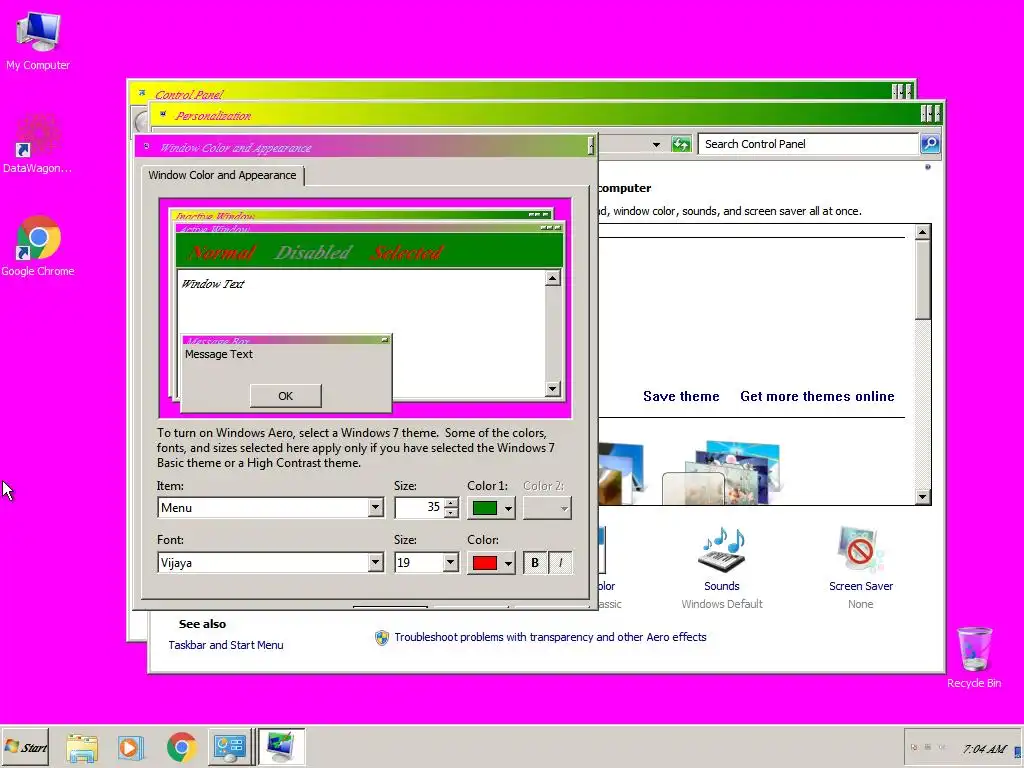Click the Disabled menu item in preview
This screenshot has height=768, width=1024.
click(312, 252)
